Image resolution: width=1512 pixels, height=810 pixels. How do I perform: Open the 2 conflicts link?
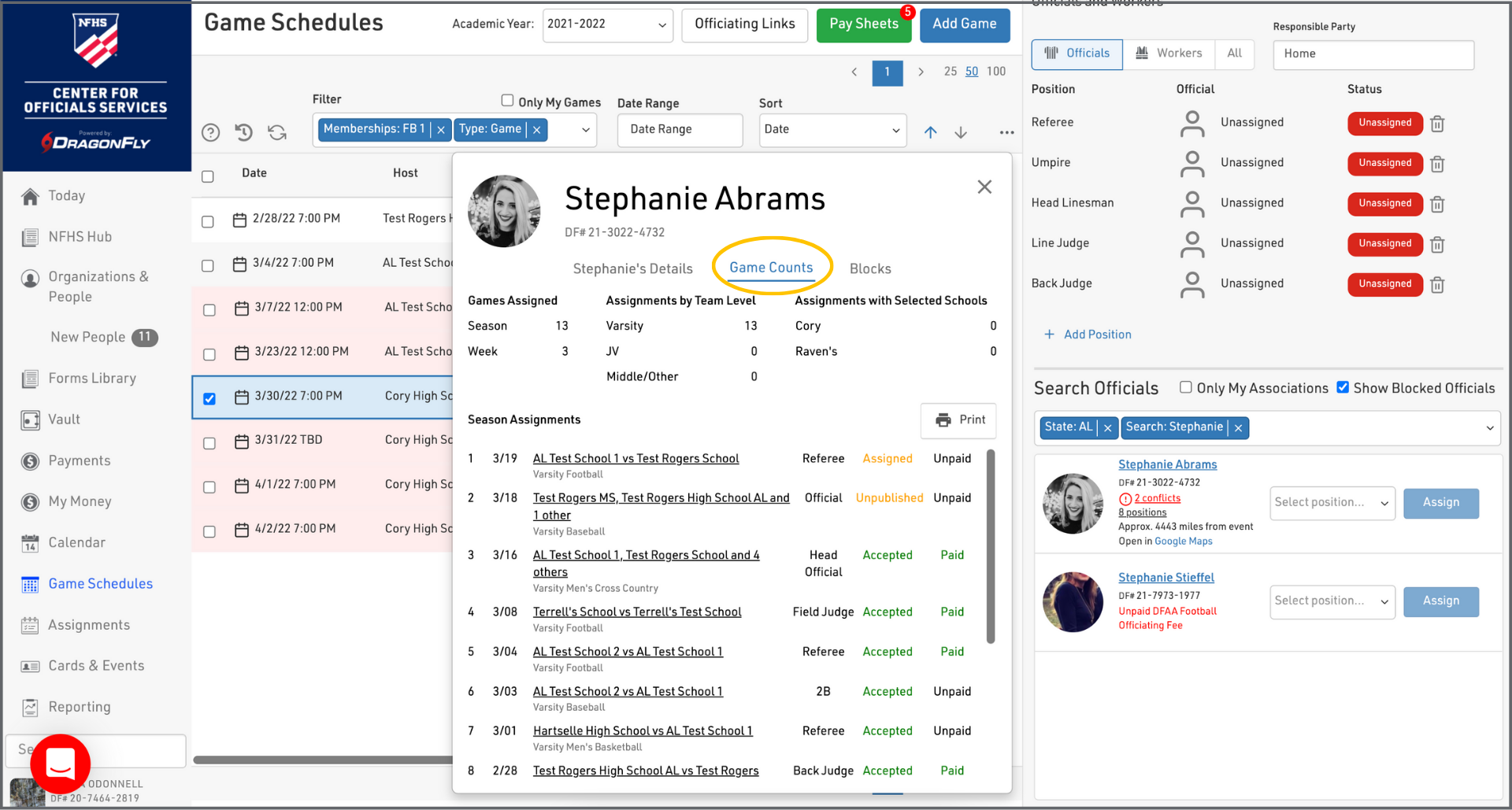point(1157,498)
